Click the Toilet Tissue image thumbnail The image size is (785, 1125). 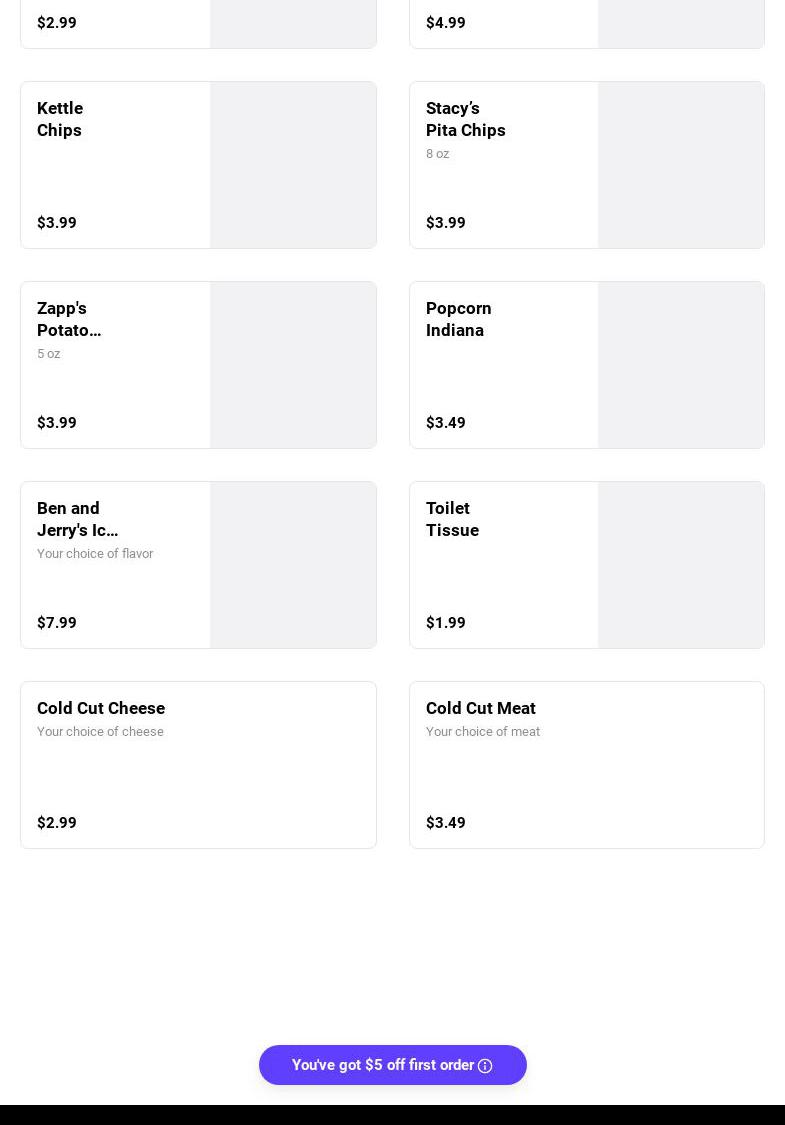(x=681, y=565)
